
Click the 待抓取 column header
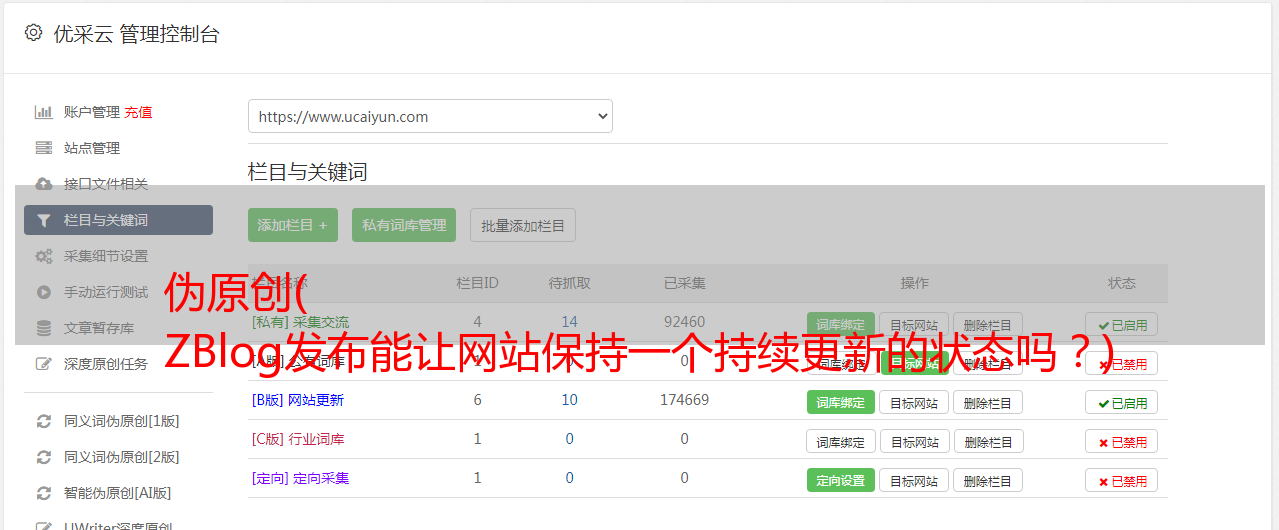click(569, 283)
